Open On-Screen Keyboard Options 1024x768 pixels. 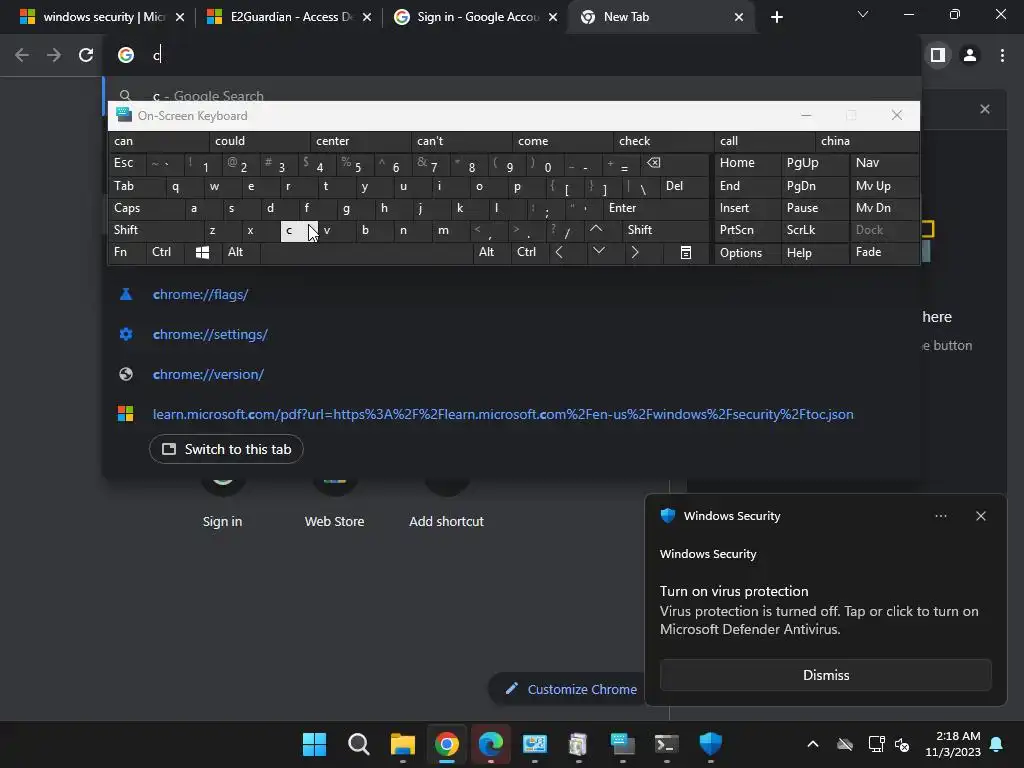click(x=747, y=253)
